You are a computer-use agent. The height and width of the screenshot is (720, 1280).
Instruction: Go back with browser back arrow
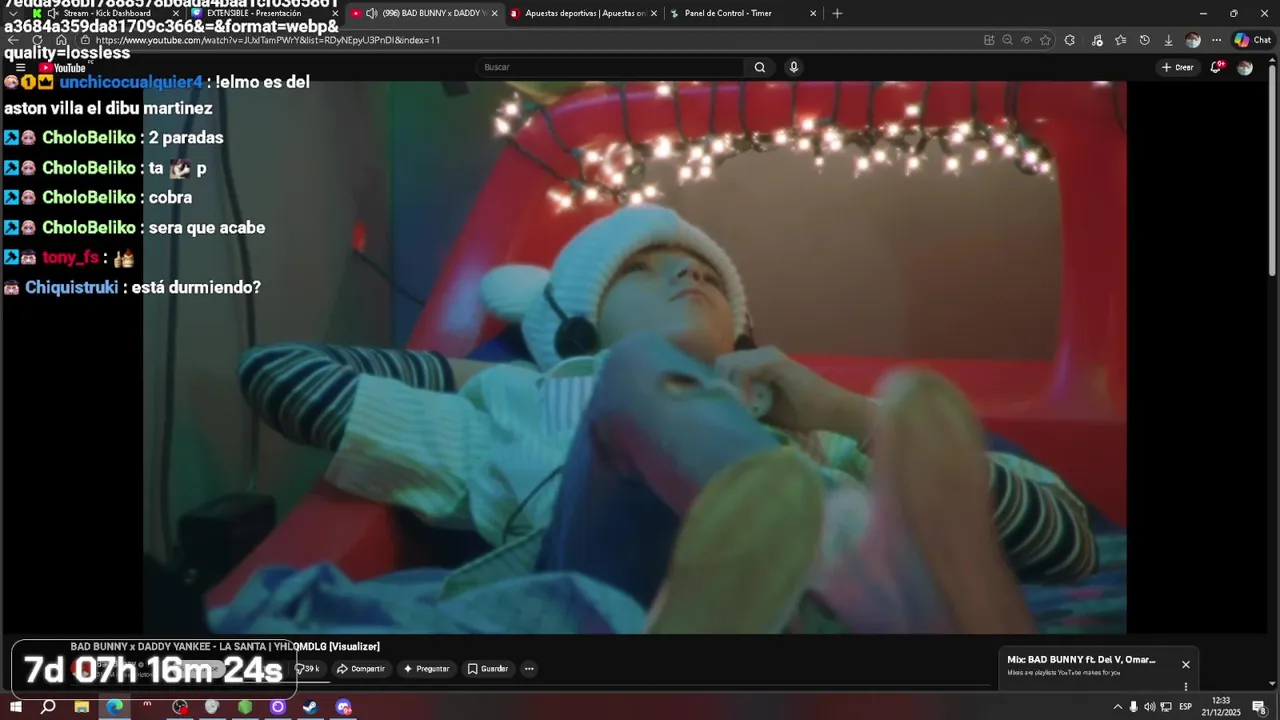(13, 40)
